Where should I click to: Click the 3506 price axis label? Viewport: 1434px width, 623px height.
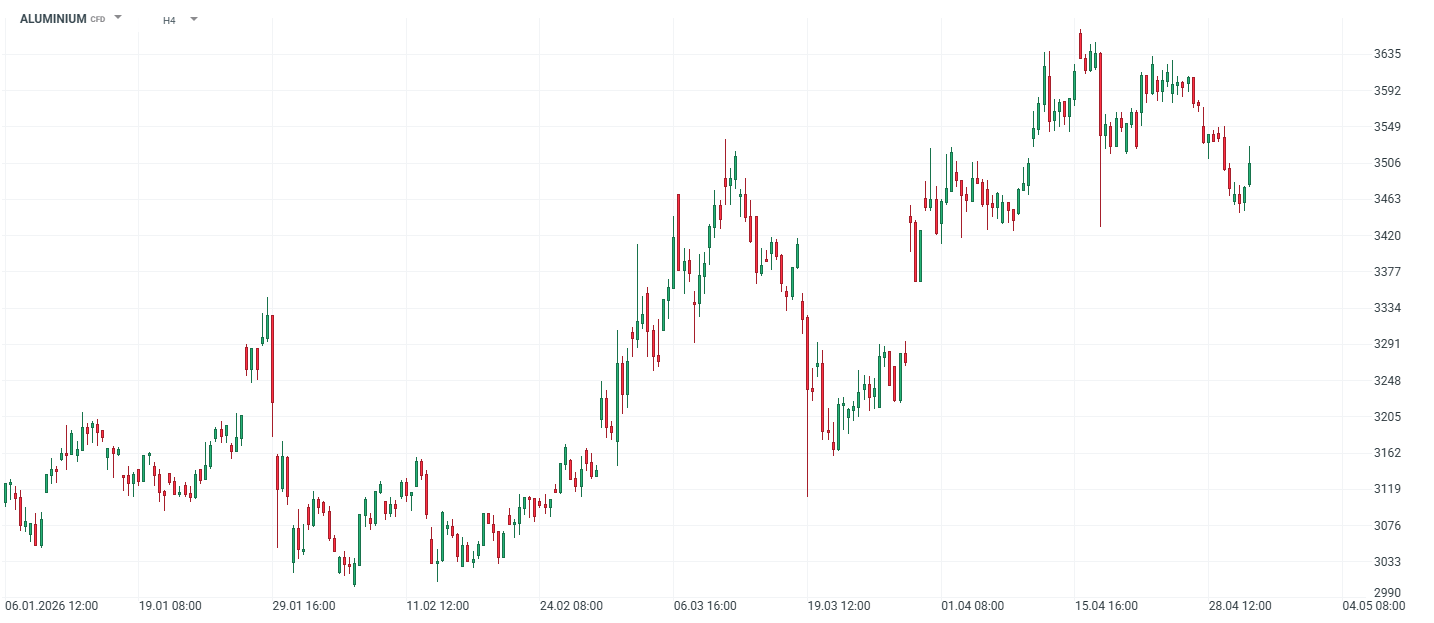pyautogui.click(x=1387, y=163)
